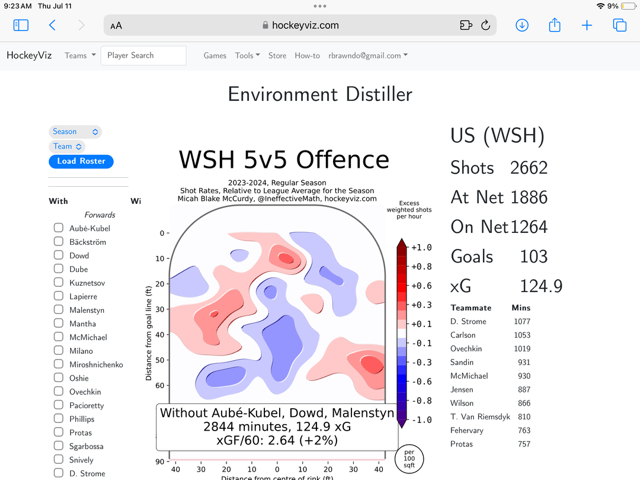This screenshot has height=480, width=640.
Task: Open the share sheet
Action: pyautogui.click(x=554, y=25)
